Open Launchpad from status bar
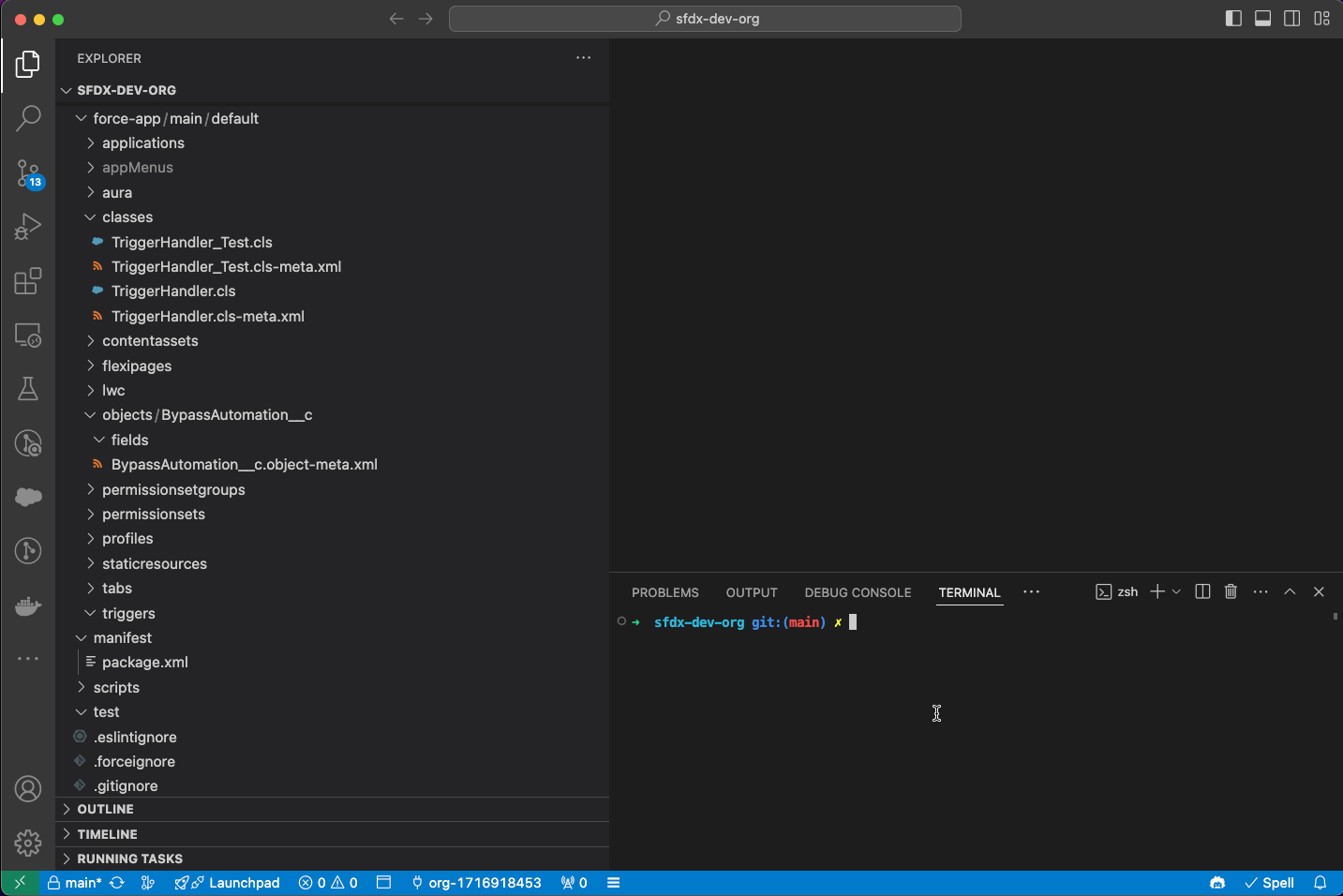1343x896 pixels. (x=228, y=883)
